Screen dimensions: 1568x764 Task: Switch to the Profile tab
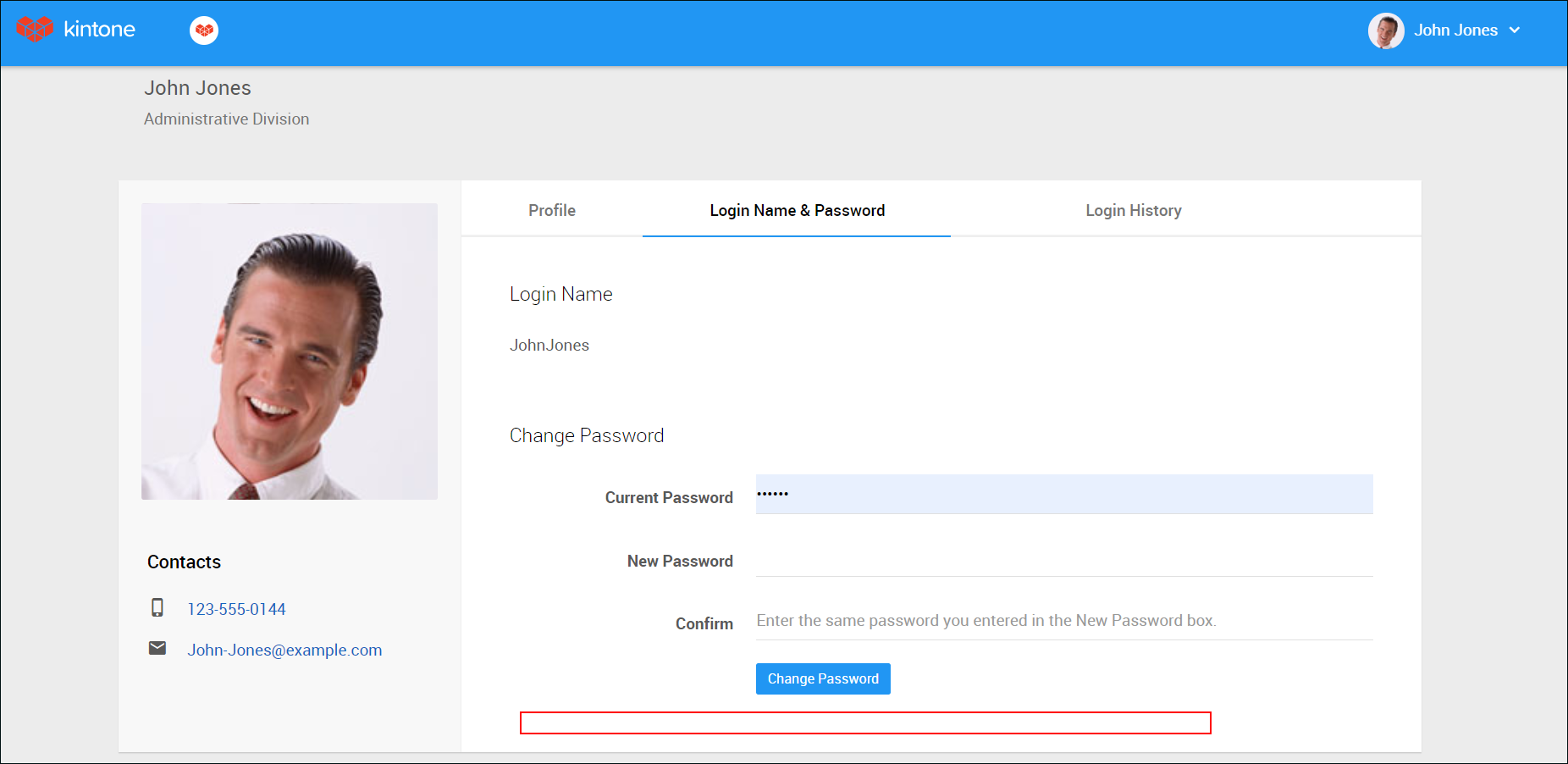tap(551, 210)
